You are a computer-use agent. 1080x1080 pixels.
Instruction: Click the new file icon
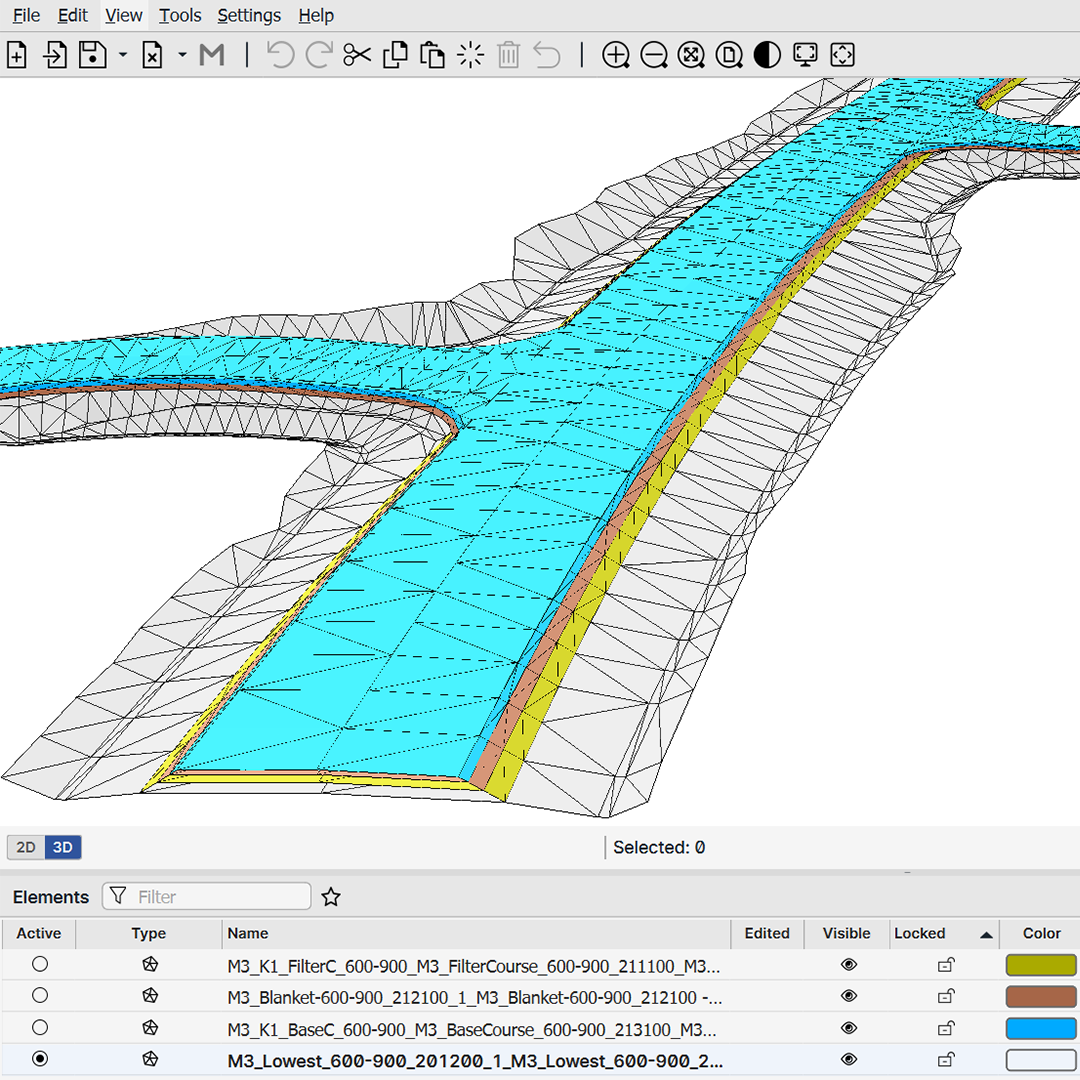[17, 55]
